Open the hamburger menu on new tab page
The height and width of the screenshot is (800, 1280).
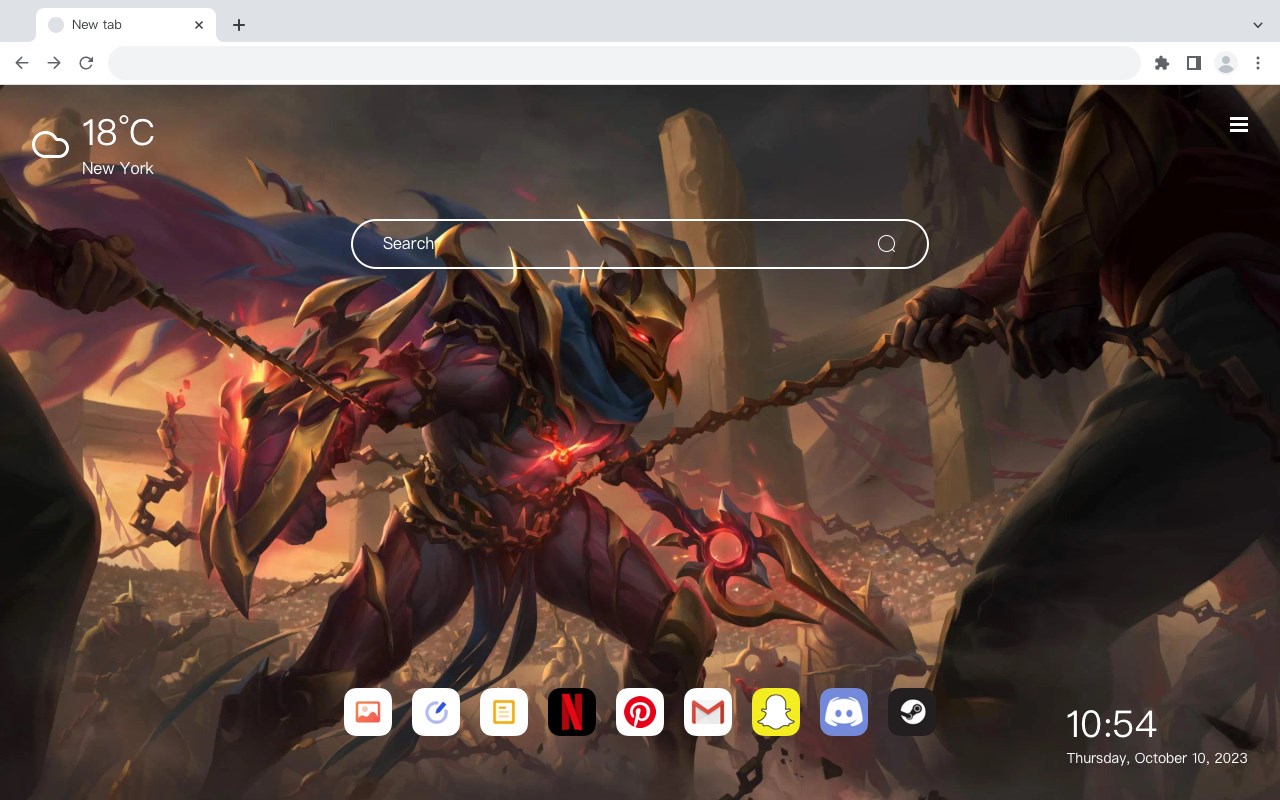pos(1239,124)
